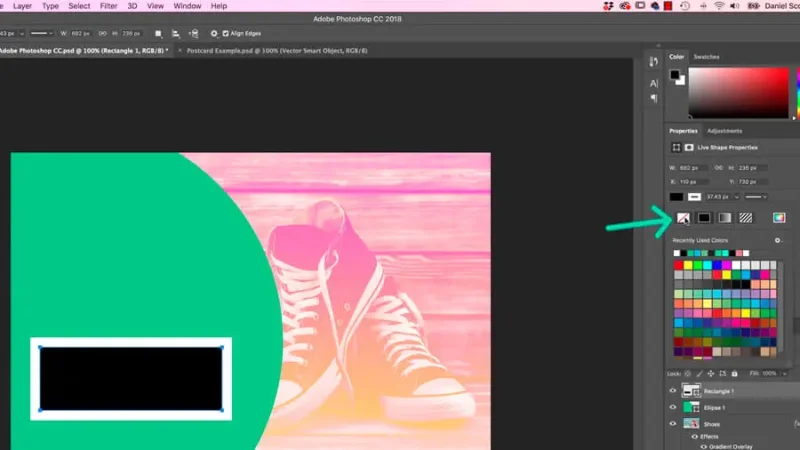Open the Type menu
The width and height of the screenshot is (800, 450).
(x=50, y=6)
